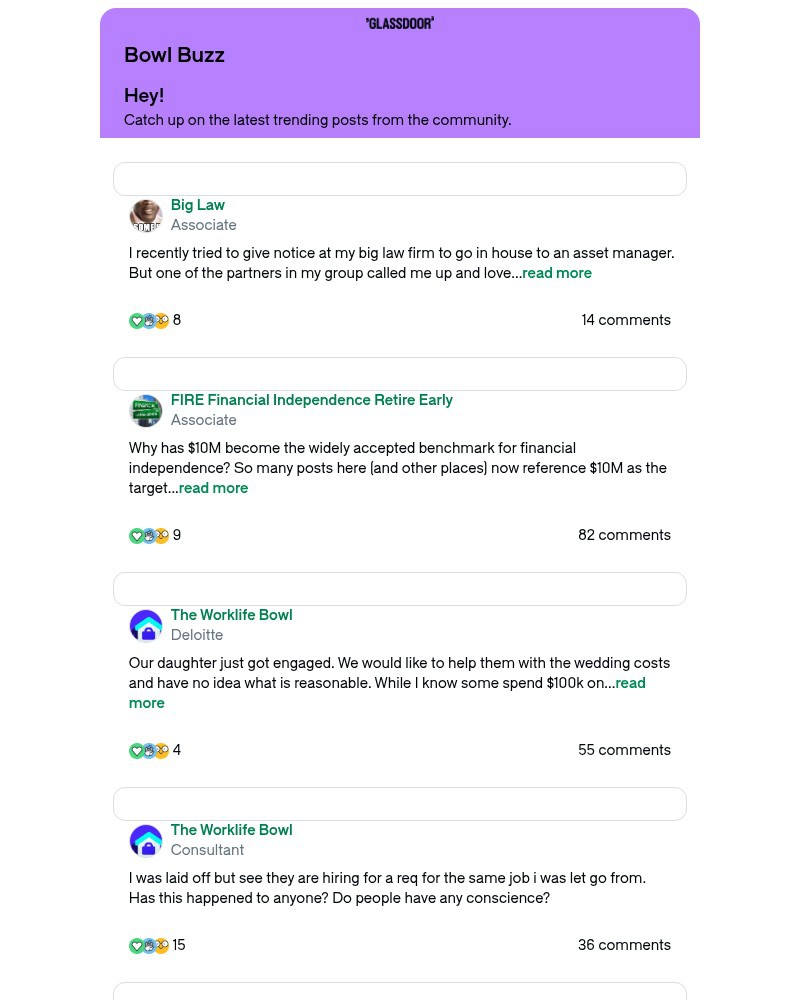The image size is (800, 1000).
Task: Click the Worklife Bowl avatar on Deloitte post
Action: click(146, 626)
